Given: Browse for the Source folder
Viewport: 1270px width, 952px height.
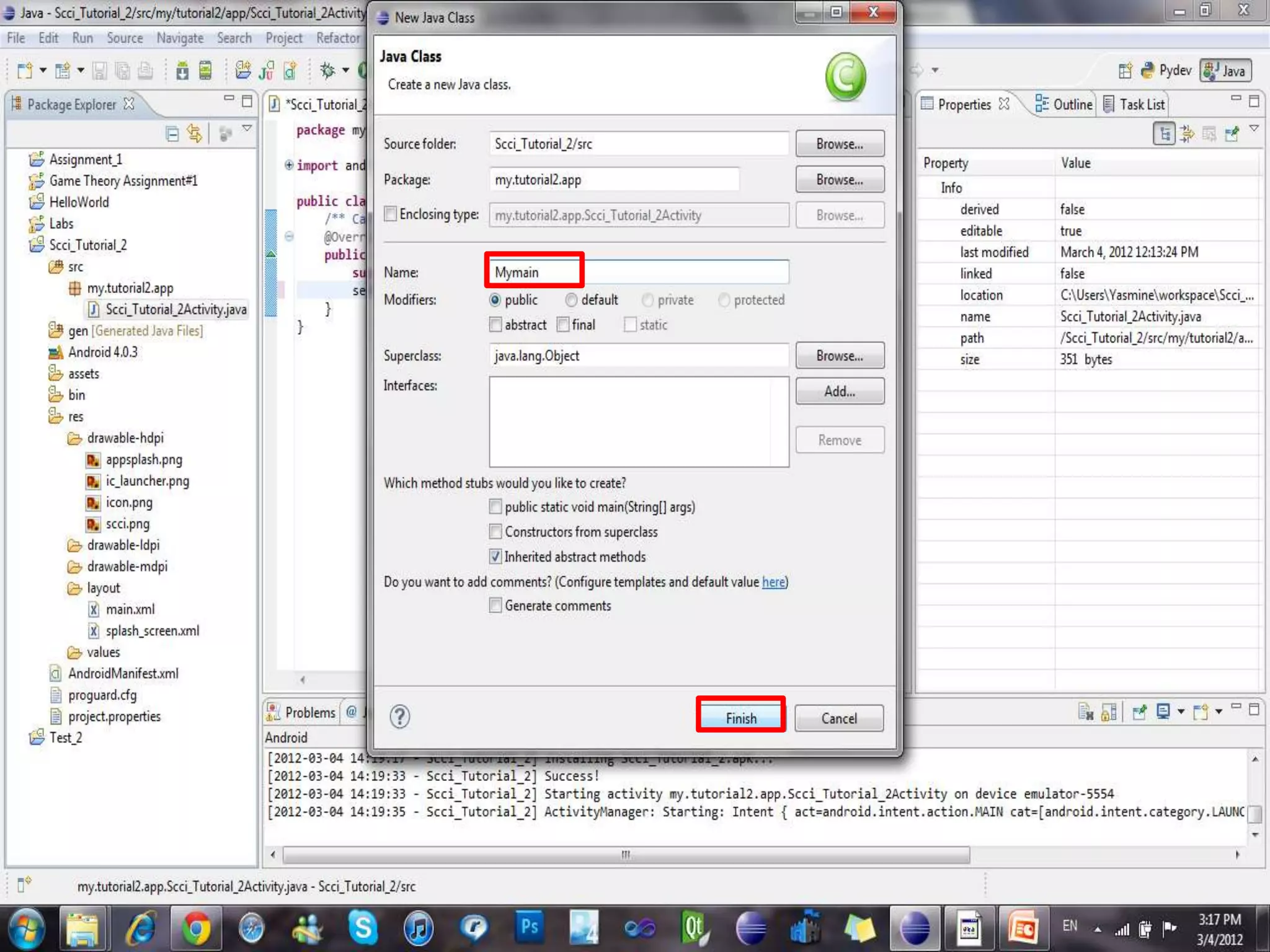Looking at the screenshot, I should pyautogui.click(x=840, y=144).
